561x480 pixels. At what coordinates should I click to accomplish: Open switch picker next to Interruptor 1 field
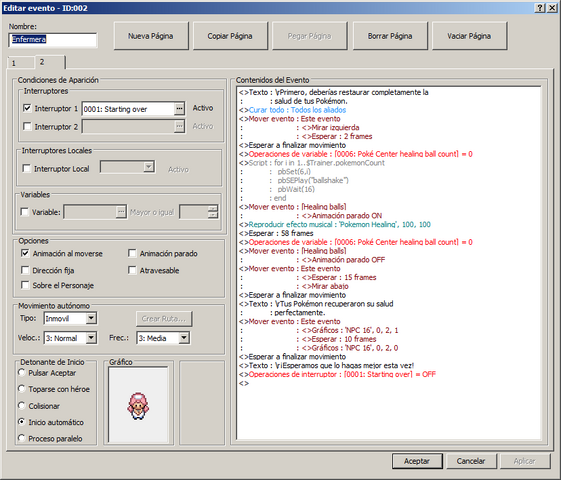pyautogui.click(x=179, y=109)
